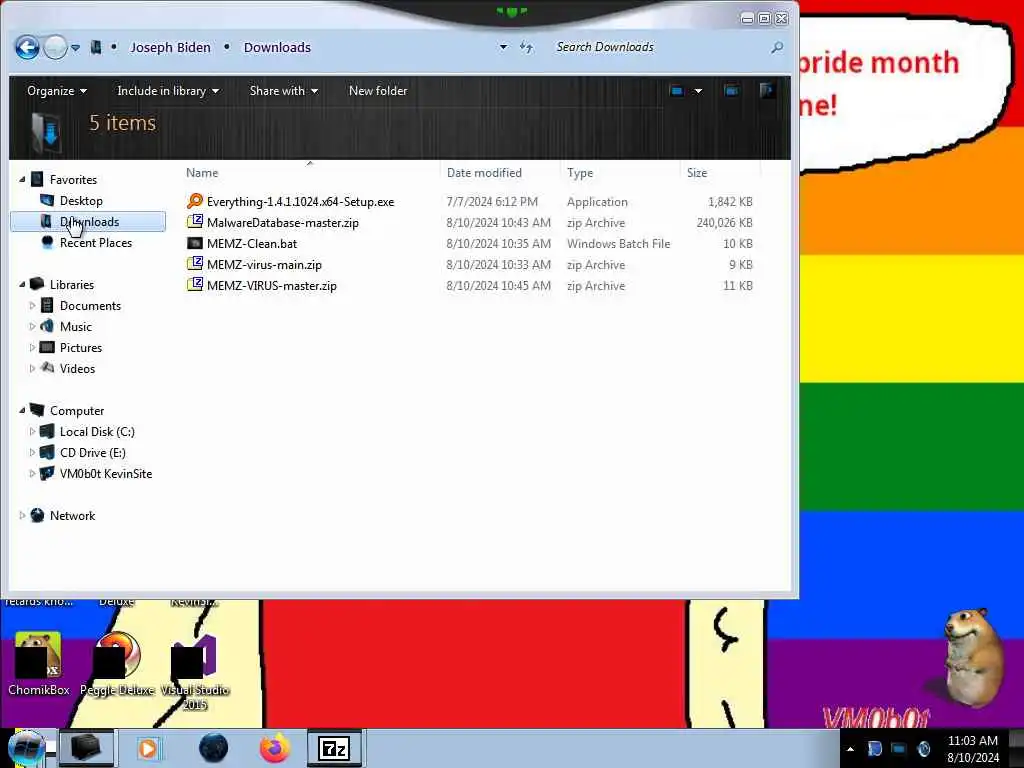Collapse the Libraries tree group
Screen dimensions: 1024x768
coord(22,284)
